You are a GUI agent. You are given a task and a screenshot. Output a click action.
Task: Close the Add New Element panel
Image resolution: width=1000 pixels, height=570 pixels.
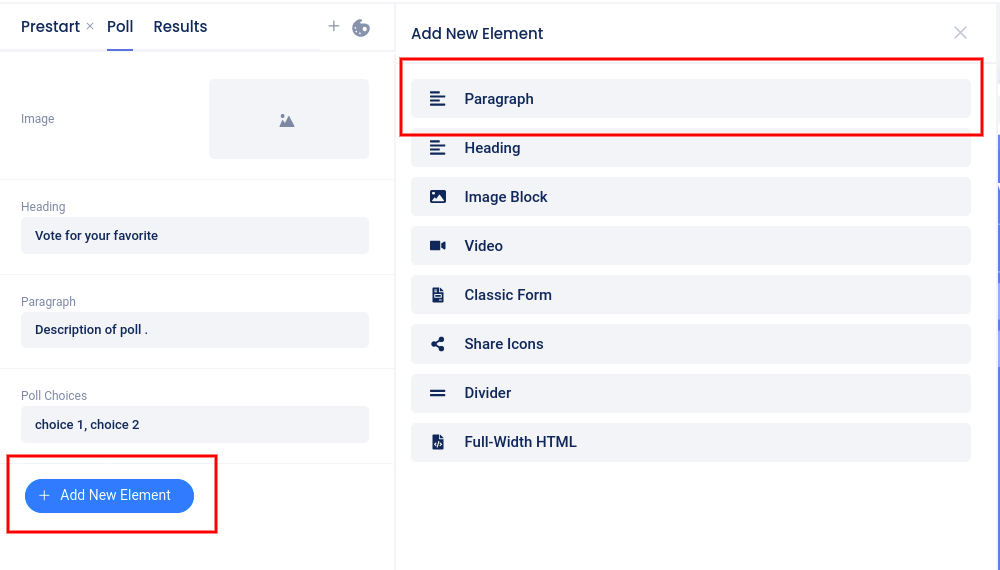coord(960,33)
